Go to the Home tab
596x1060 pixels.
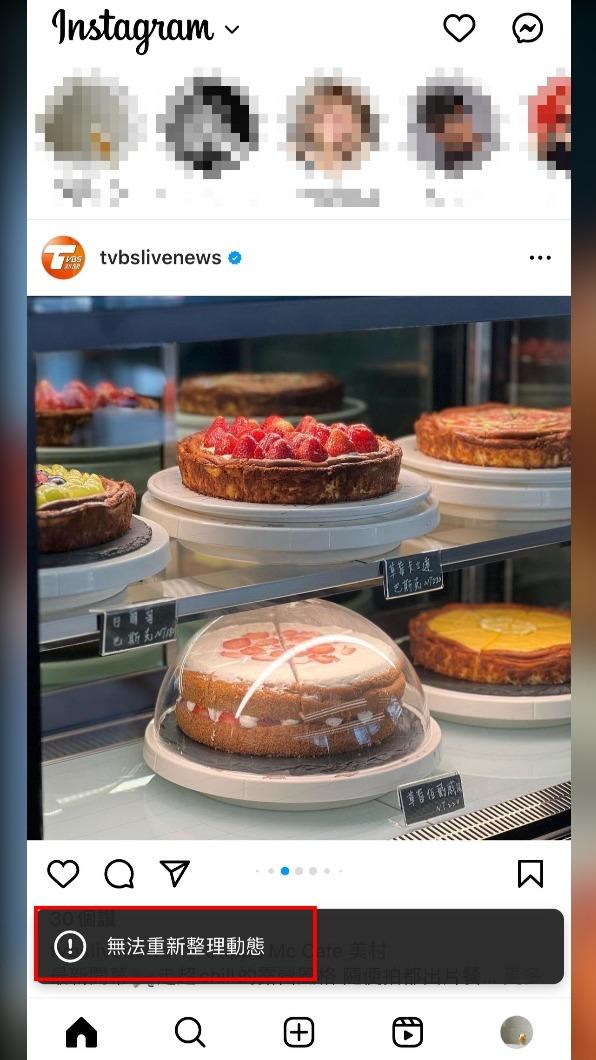pos(81,1032)
